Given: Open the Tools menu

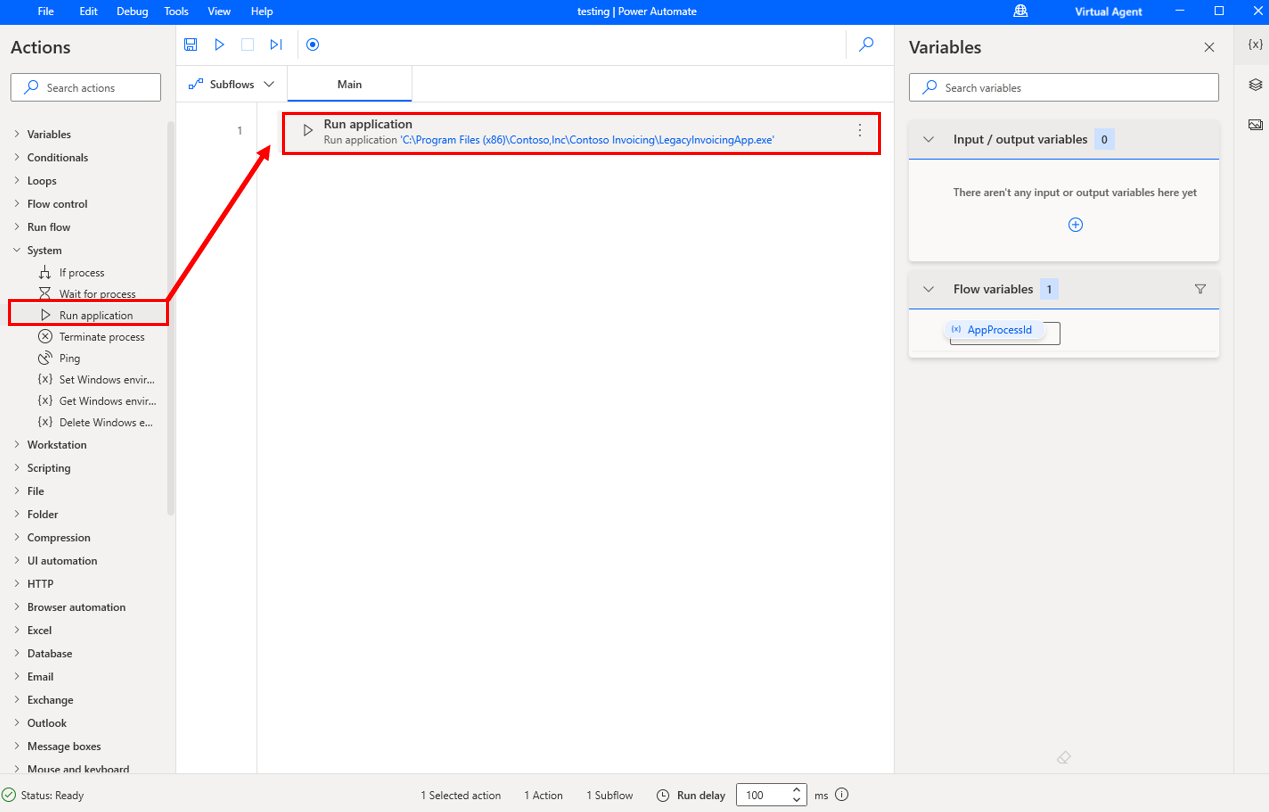Looking at the screenshot, I should [x=176, y=11].
